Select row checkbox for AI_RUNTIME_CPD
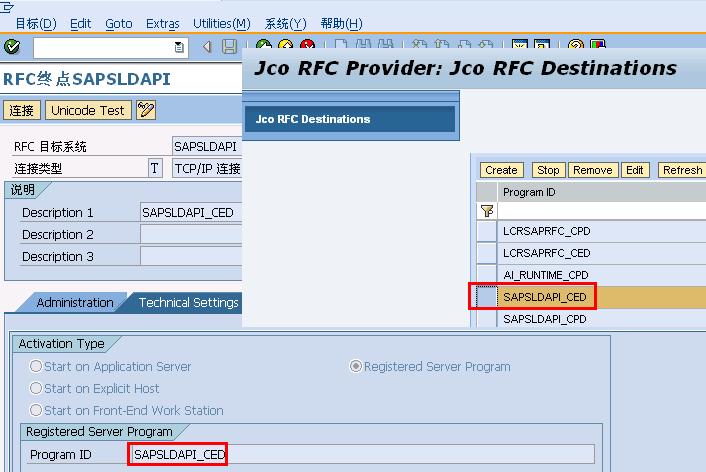This screenshot has width=706, height=472. point(487,275)
